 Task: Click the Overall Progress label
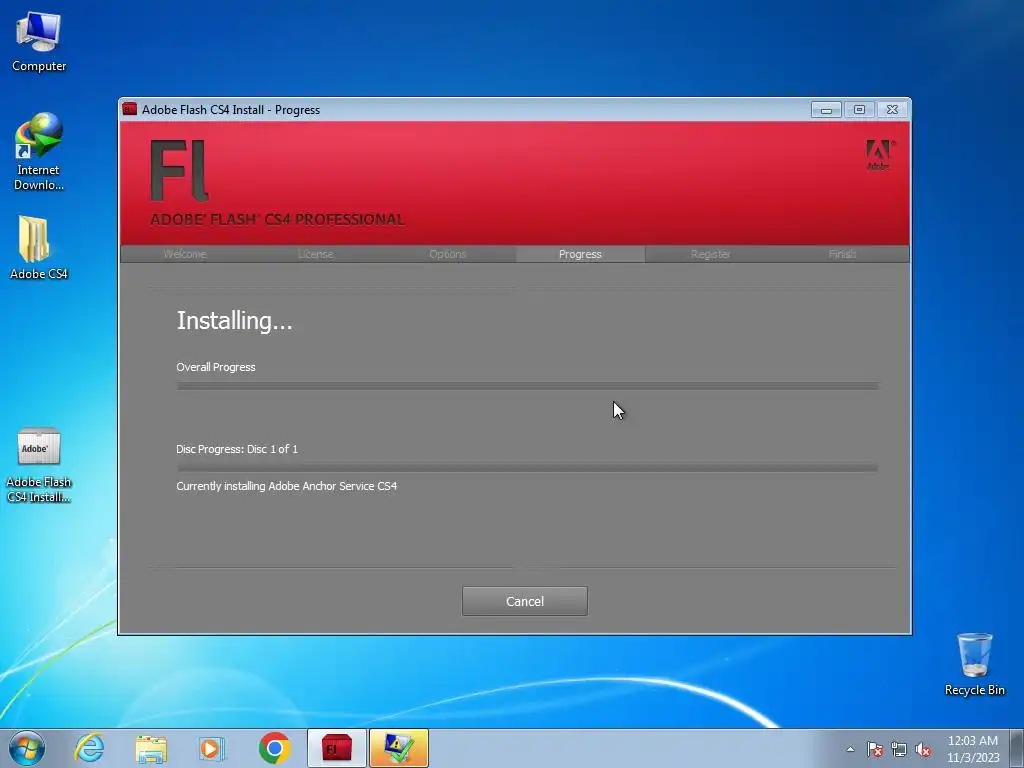pyautogui.click(x=216, y=367)
